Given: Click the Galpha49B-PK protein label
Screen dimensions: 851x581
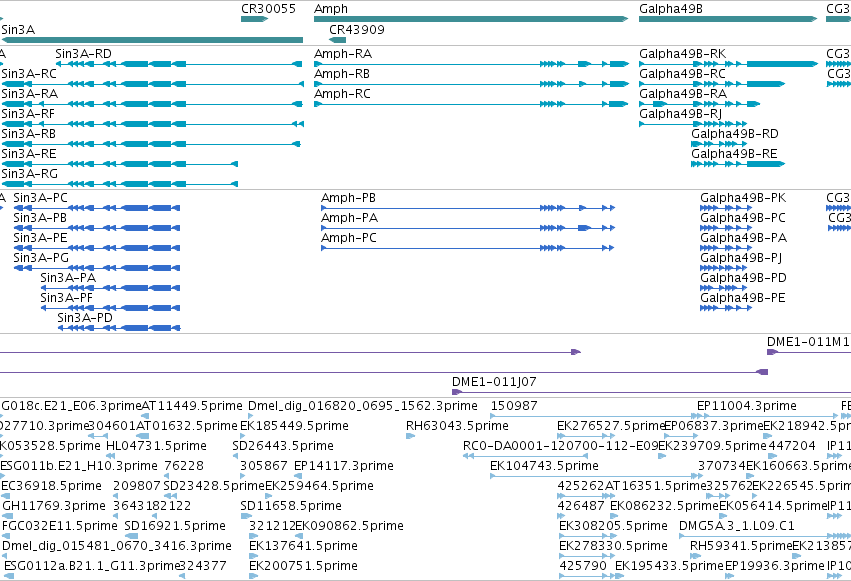Looking at the screenshot, I should [x=743, y=198].
